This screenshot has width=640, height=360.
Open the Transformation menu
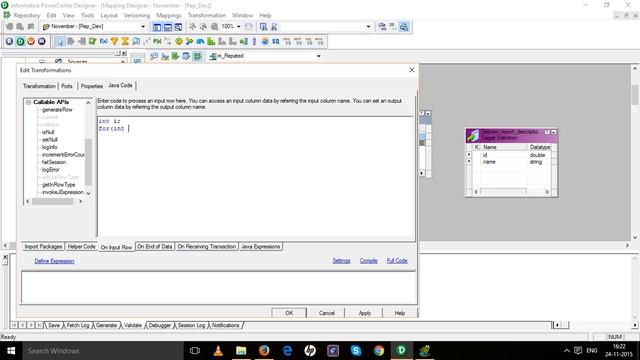(207, 16)
